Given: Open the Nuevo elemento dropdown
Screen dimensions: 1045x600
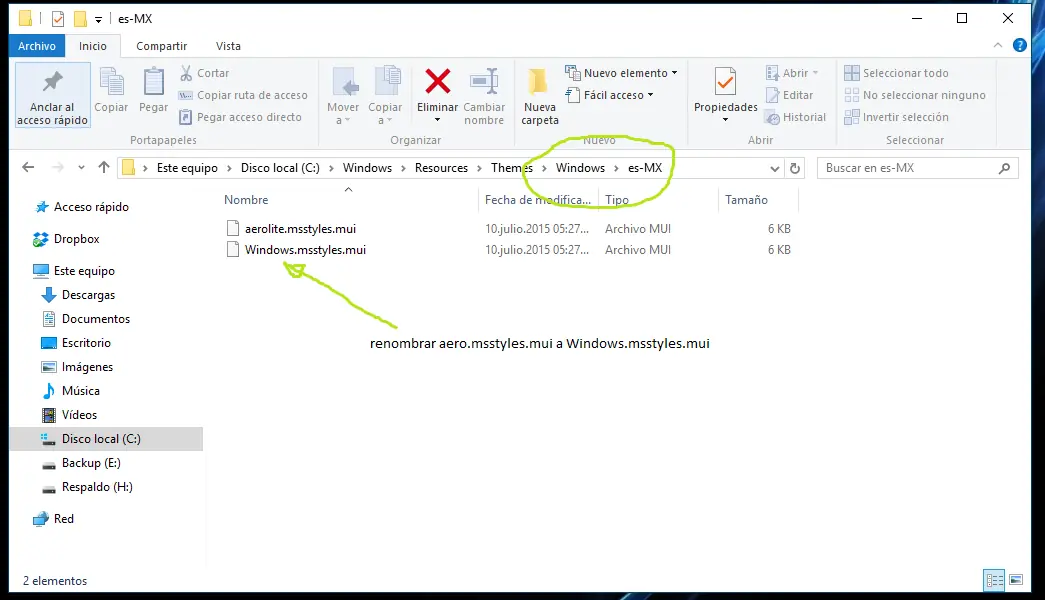Looking at the screenshot, I should click(x=621, y=73).
